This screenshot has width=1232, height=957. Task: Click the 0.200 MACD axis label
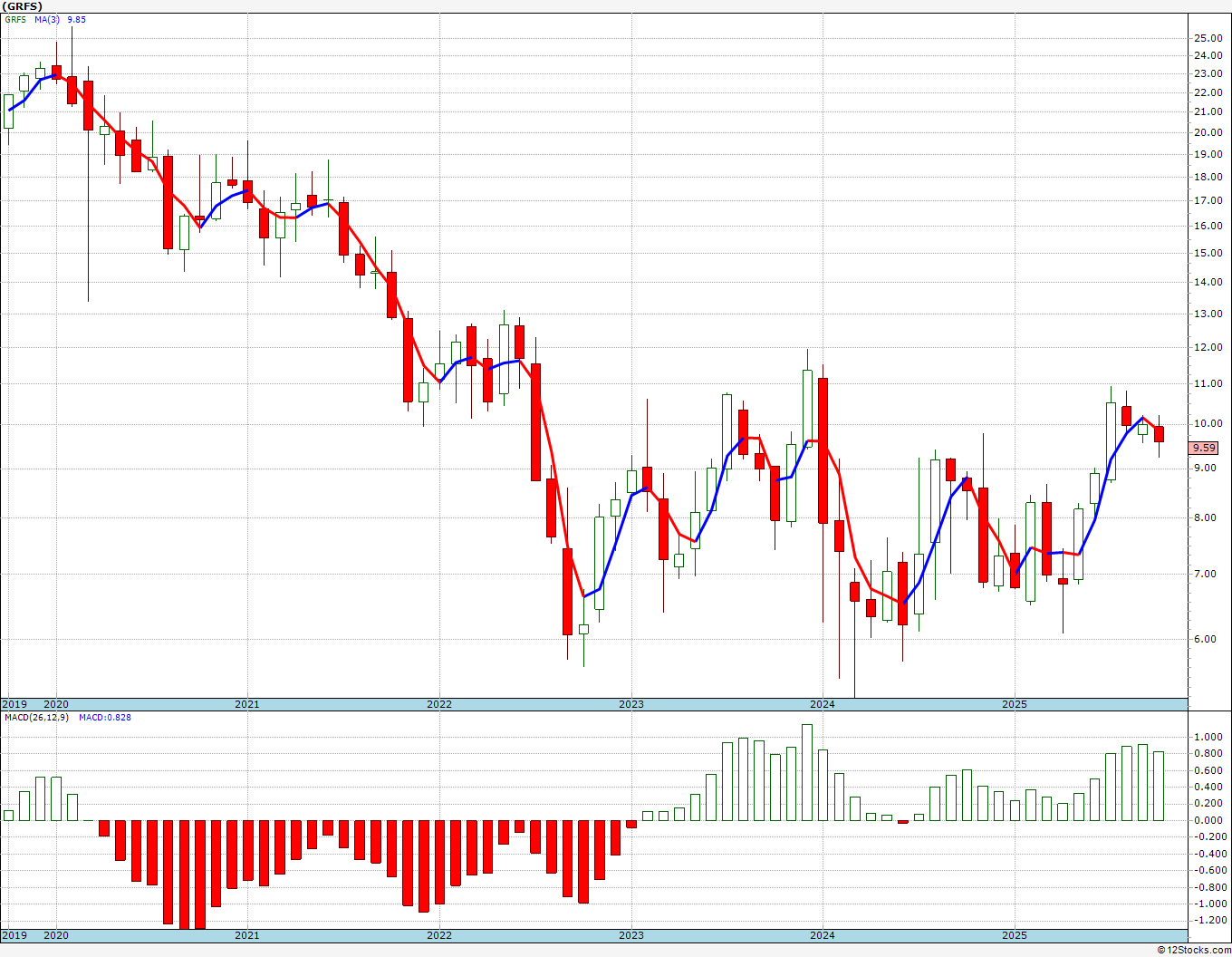point(1208,804)
